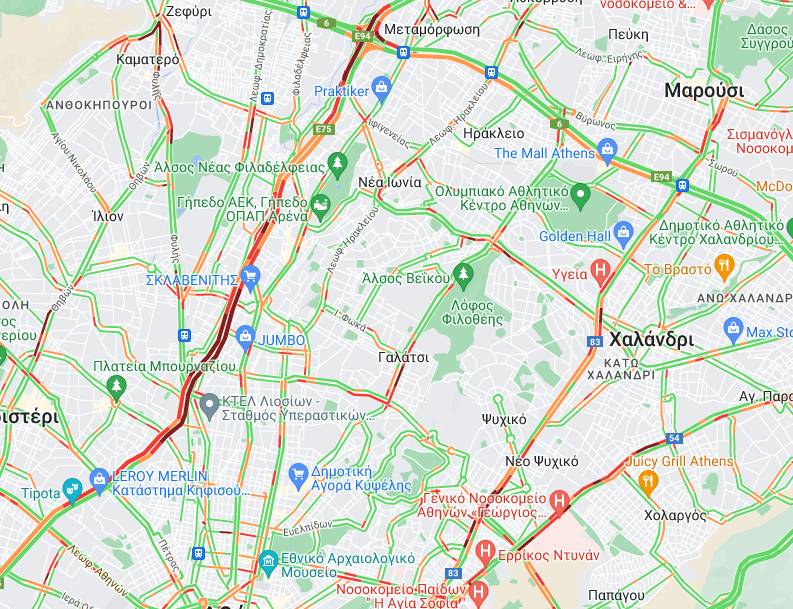
Task: Click the Praktiker shopping bag pin
Action: 381,89
